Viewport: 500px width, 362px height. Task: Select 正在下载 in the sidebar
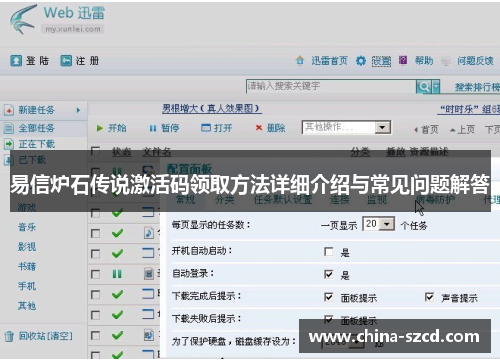(x=37, y=144)
